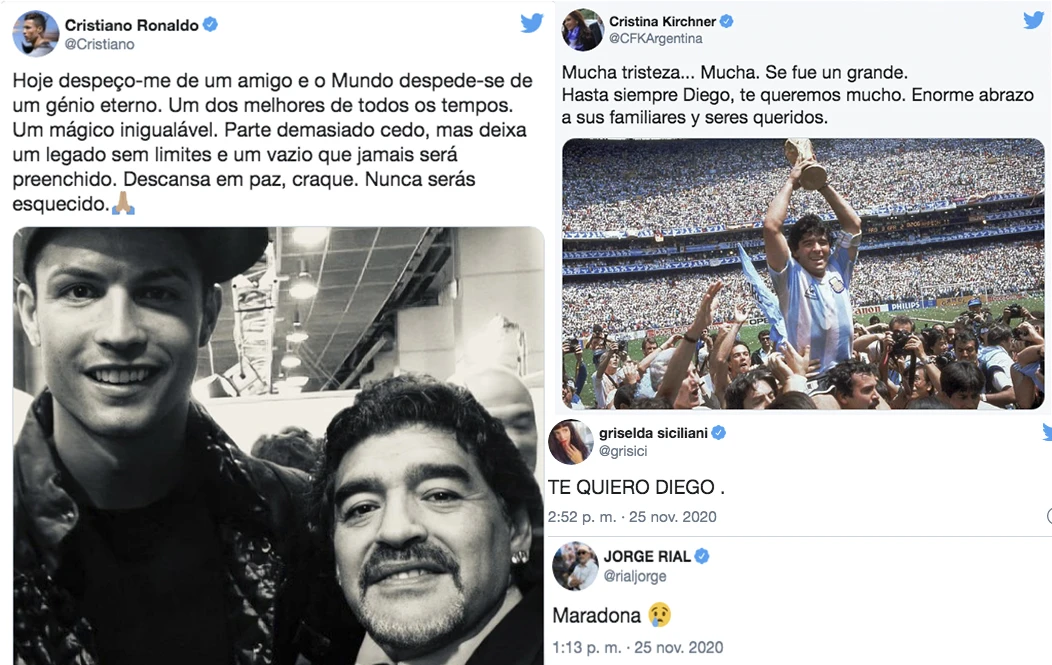Click griselda siciliani's profile avatar
Viewport: 1052px width, 665px height.
pyautogui.click(x=571, y=442)
